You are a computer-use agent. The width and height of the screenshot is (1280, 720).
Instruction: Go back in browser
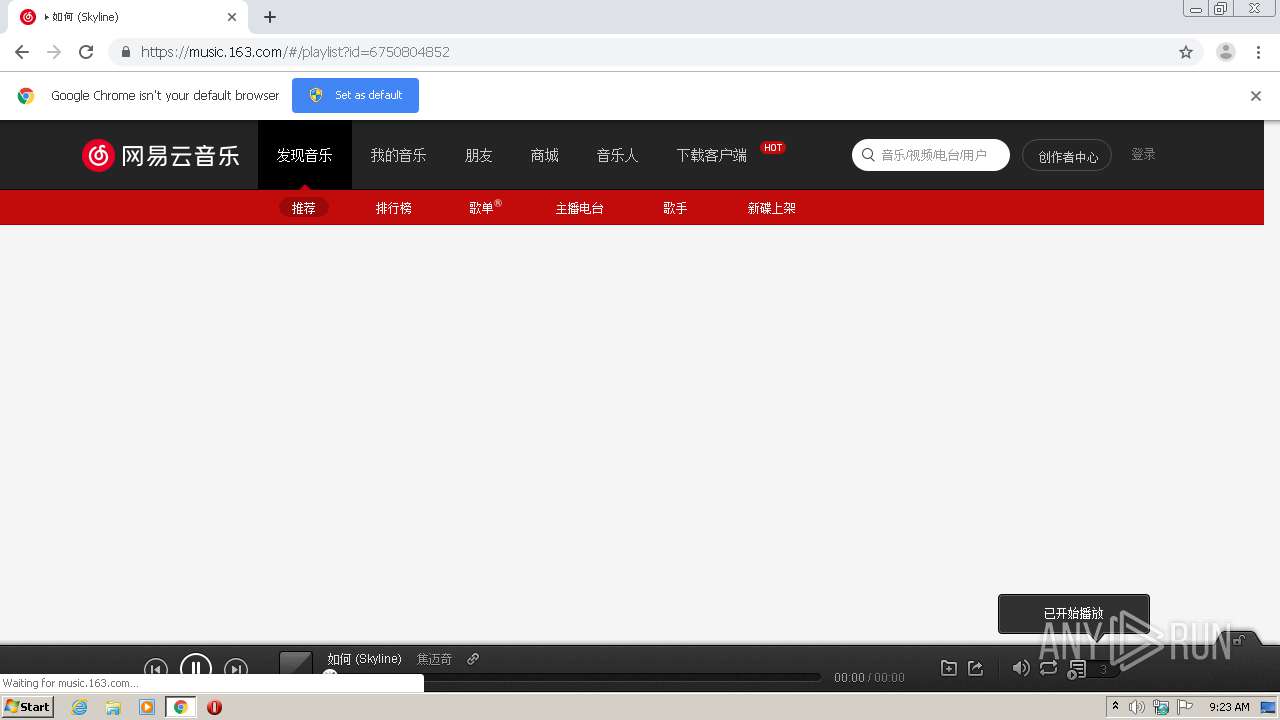[x=22, y=52]
